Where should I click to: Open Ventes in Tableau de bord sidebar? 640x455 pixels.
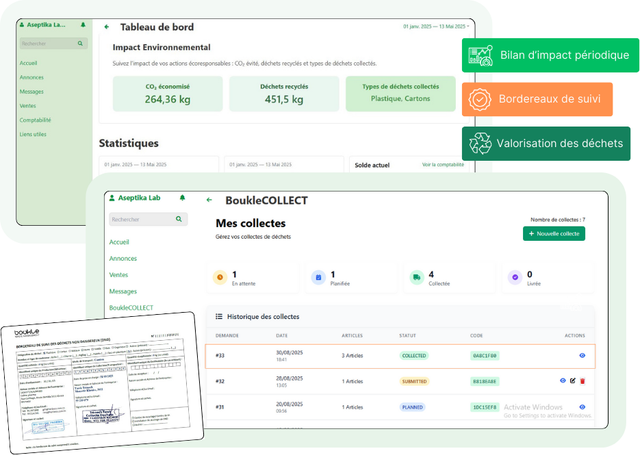28,106
